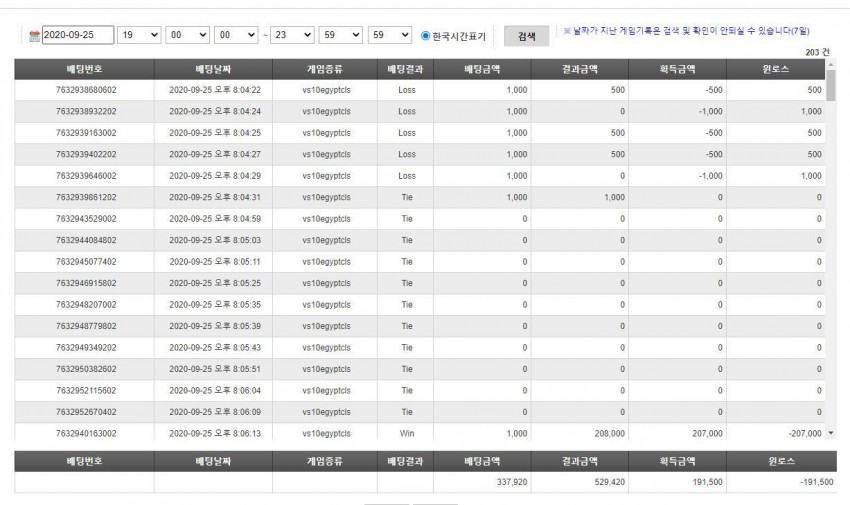Select bet number 7632946915802
The height and width of the screenshot is (505, 850).
point(86,283)
